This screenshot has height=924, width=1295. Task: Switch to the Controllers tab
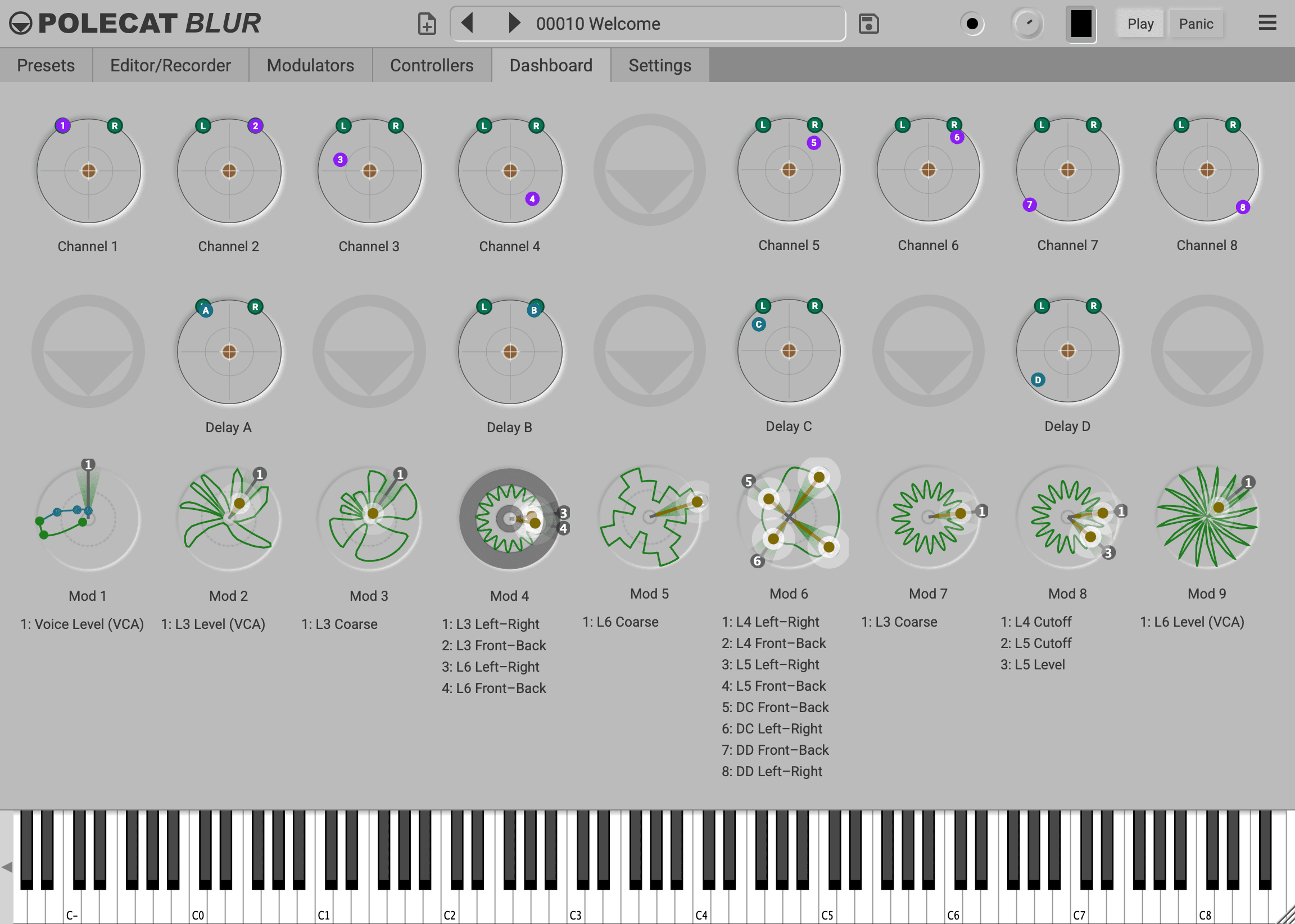click(432, 65)
